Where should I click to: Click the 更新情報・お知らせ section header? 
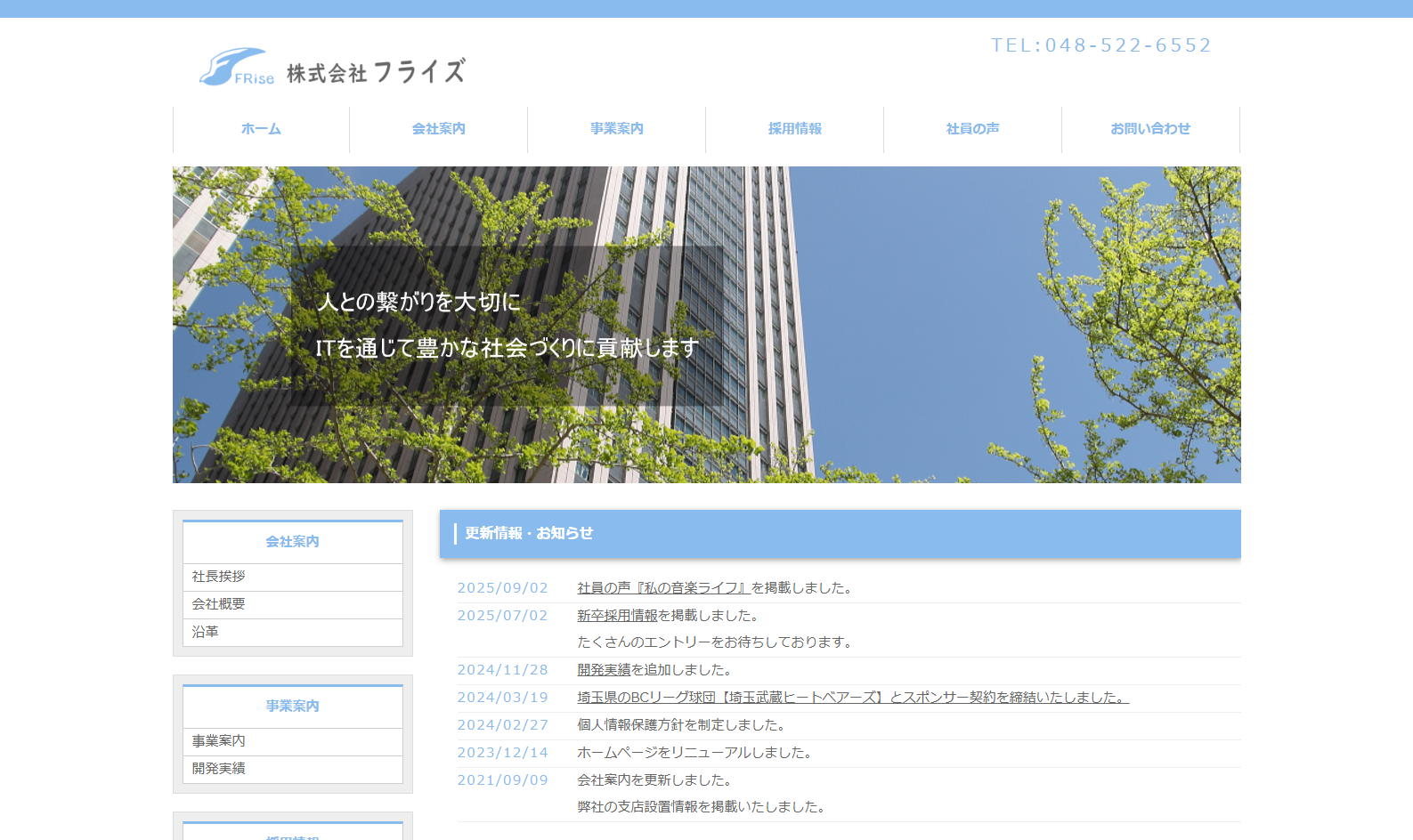tap(529, 533)
